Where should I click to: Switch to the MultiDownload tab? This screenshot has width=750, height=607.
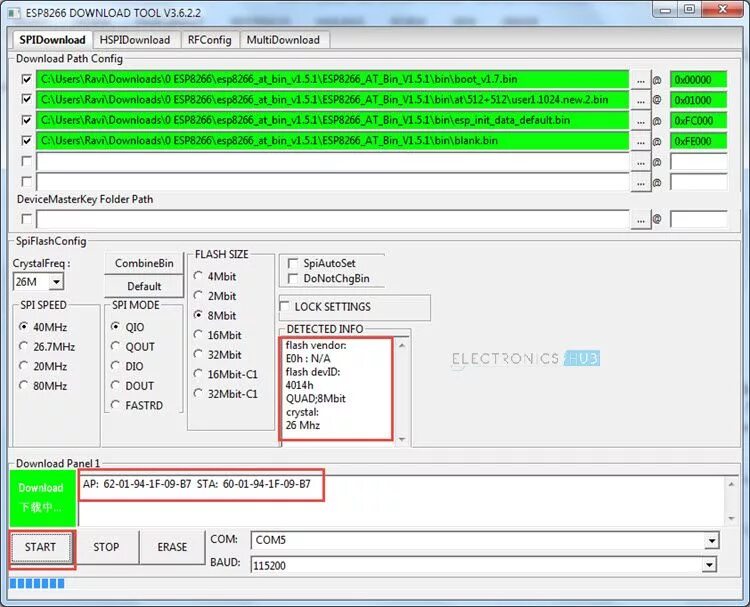[283, 40]
